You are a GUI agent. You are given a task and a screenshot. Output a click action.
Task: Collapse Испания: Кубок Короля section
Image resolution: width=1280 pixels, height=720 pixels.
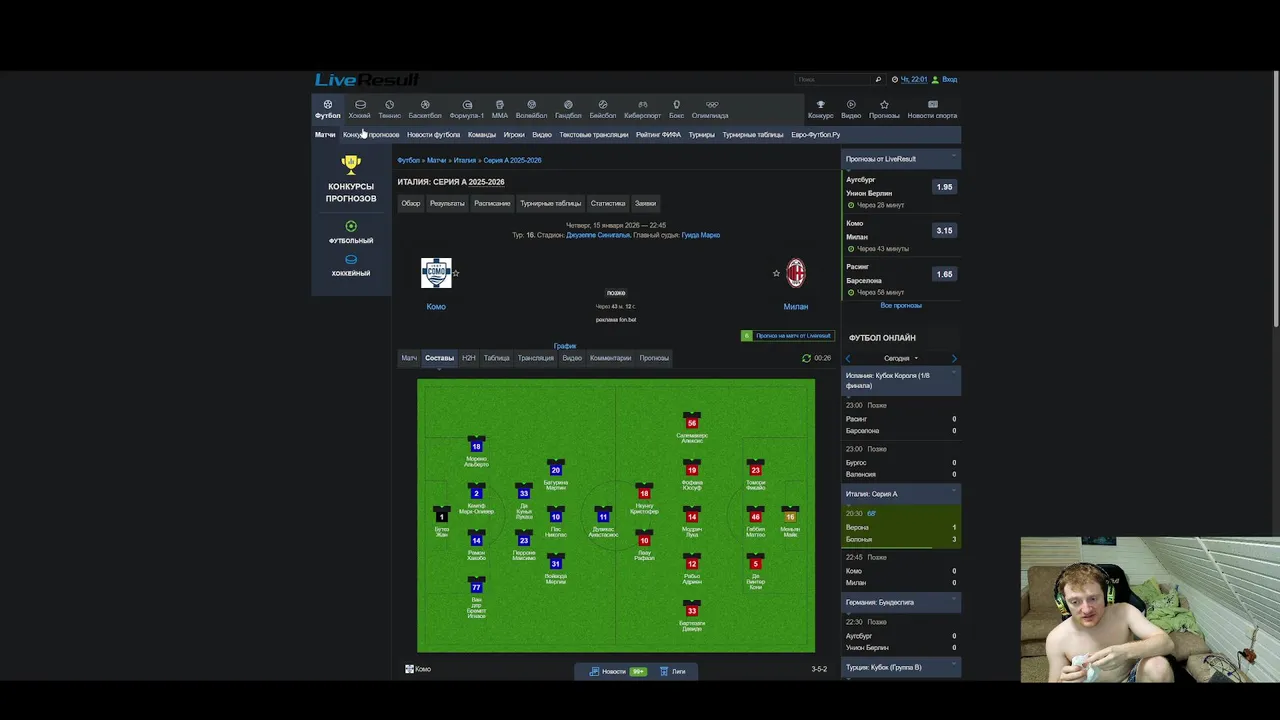[x=954, y=374]
